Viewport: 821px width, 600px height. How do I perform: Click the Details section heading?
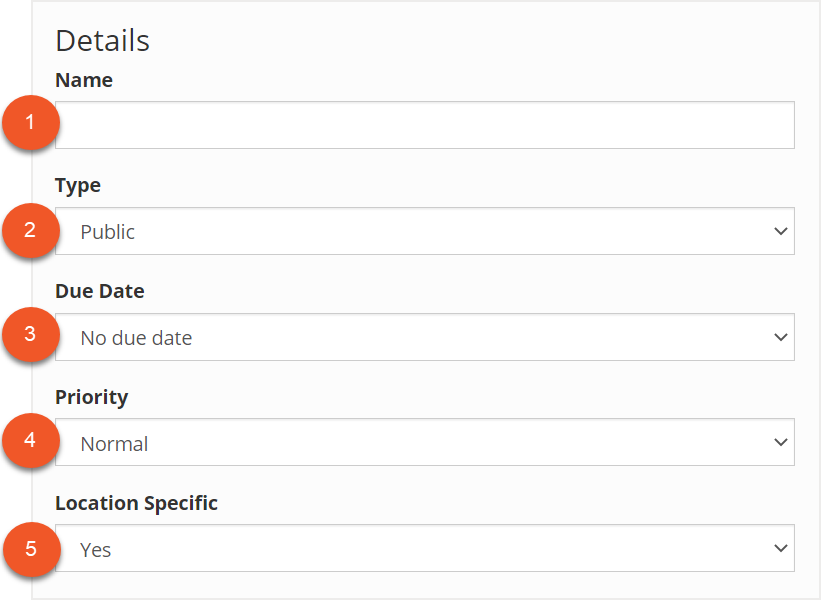coord(102,41)
